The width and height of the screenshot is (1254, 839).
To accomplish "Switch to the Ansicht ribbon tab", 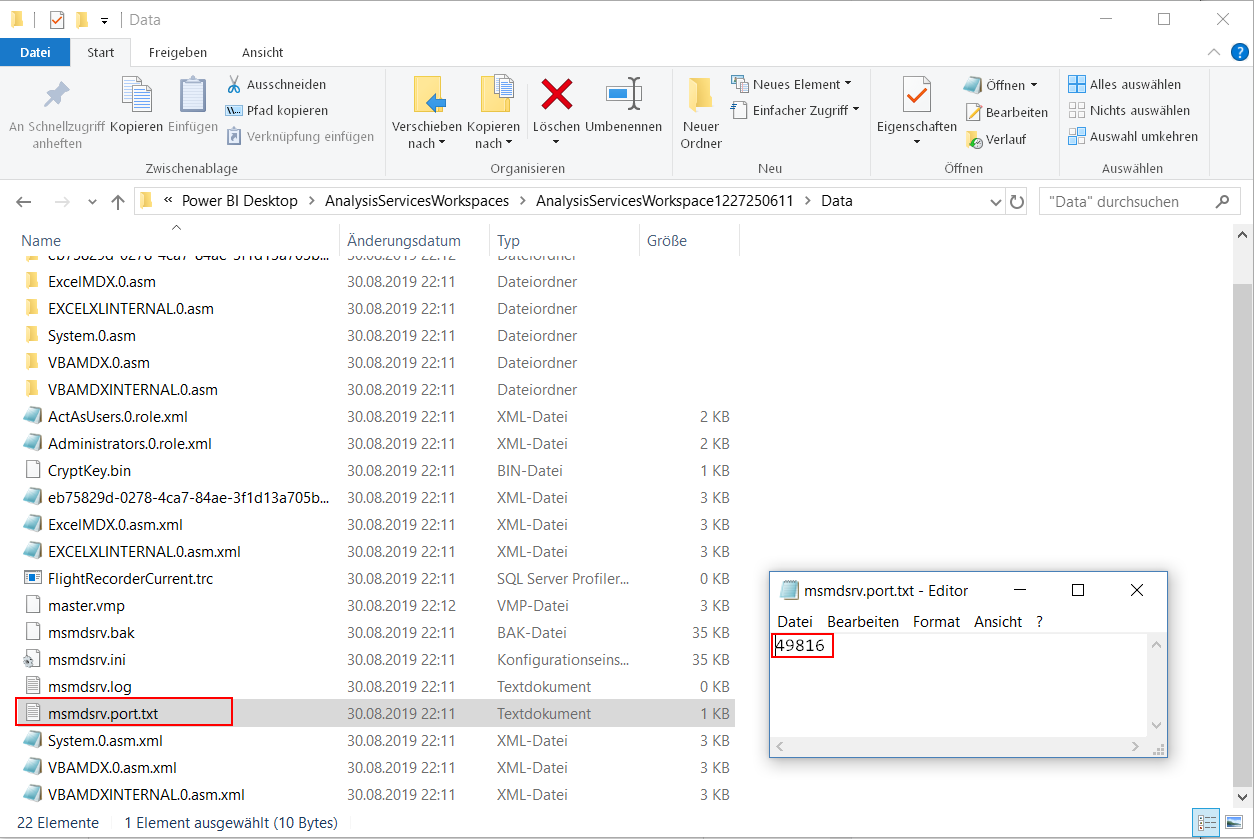I will (x=262, y=52).
